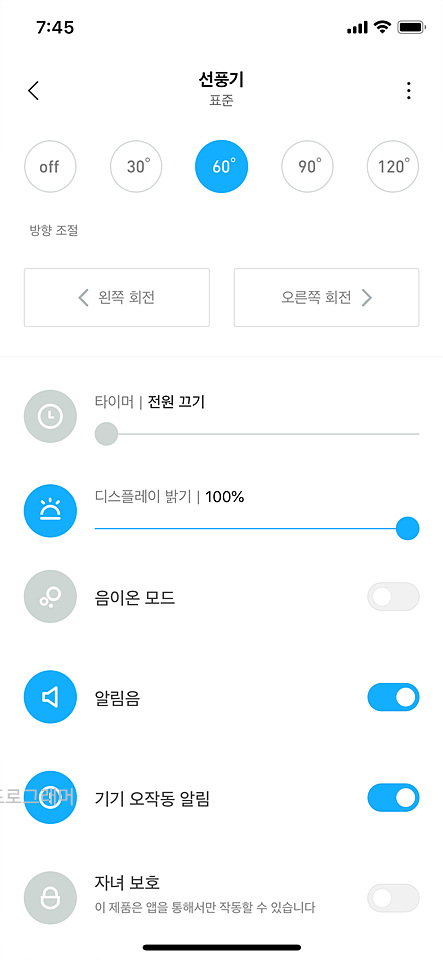This screenshot has width=443, height=960.
Task: Choose the 90° oscillation angle
Action: pos(307,167)
